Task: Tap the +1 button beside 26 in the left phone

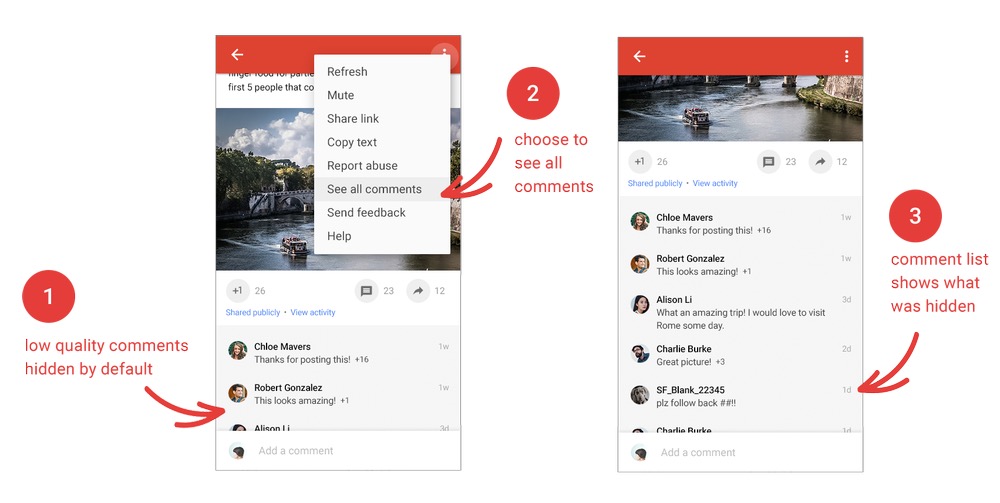Action: (x=237, y=291)
